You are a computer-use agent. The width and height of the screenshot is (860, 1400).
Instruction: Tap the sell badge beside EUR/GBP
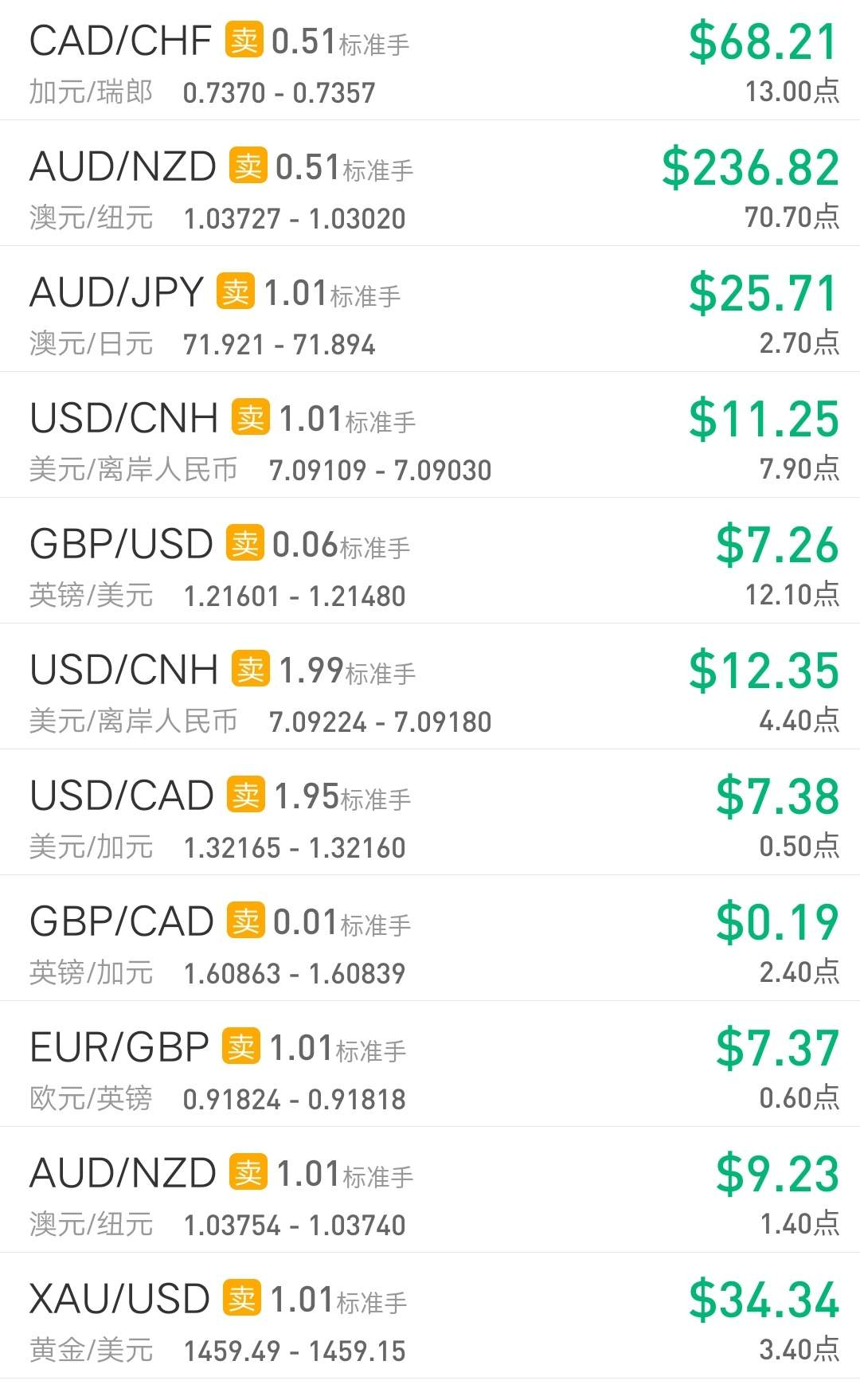click(241, 1046)
